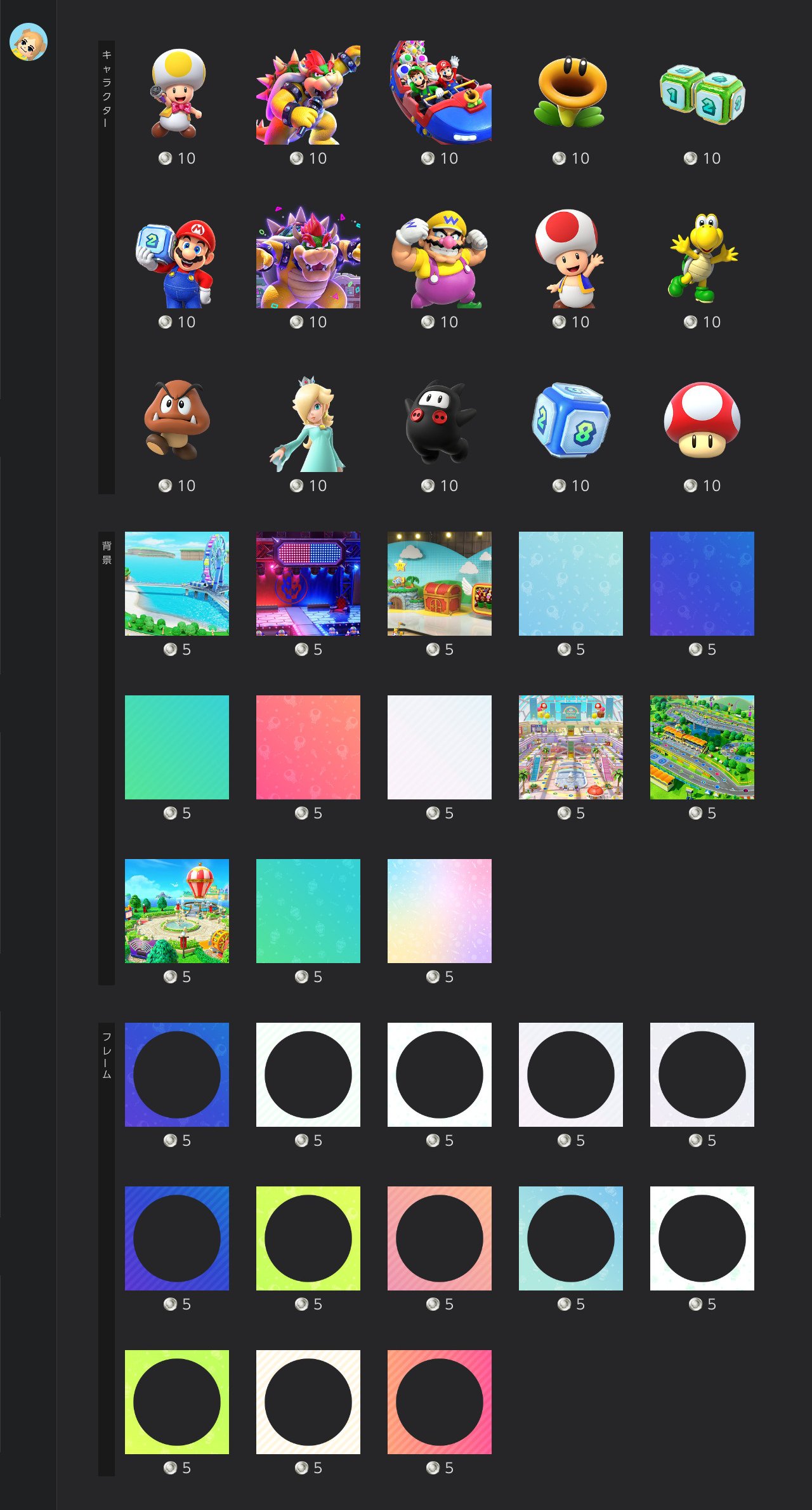The image size is (812, 1510).
Task: Select the Goomba character icon
Action: tap(177, 420)
